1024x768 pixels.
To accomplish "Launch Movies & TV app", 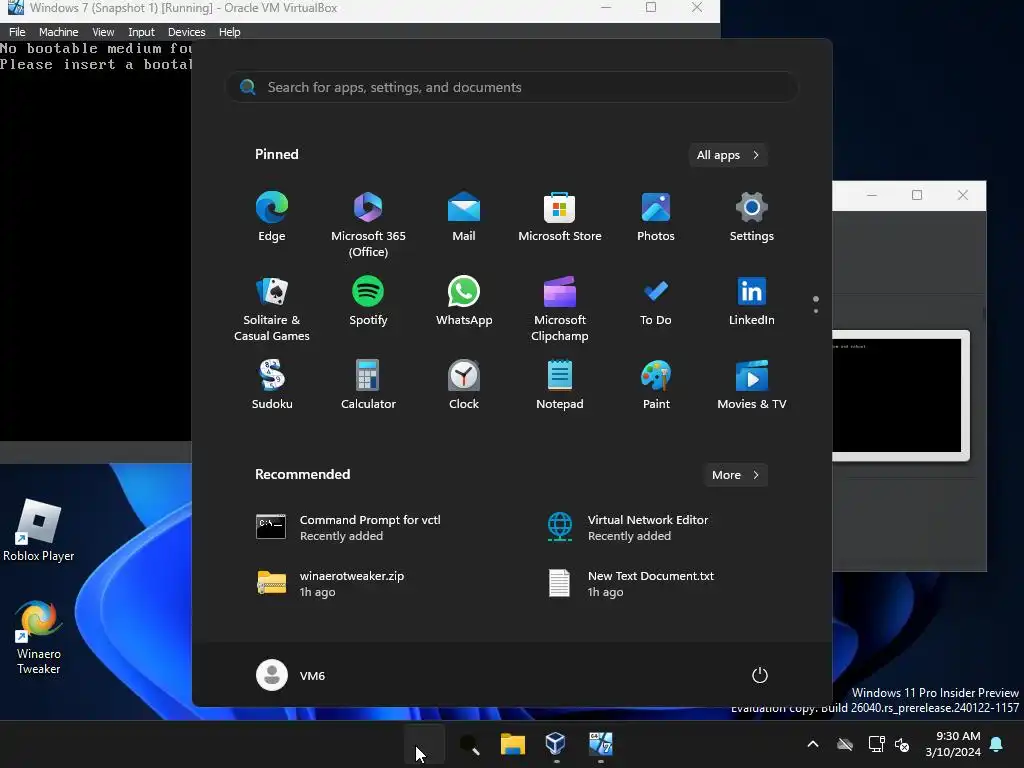I will pos(752,385).
